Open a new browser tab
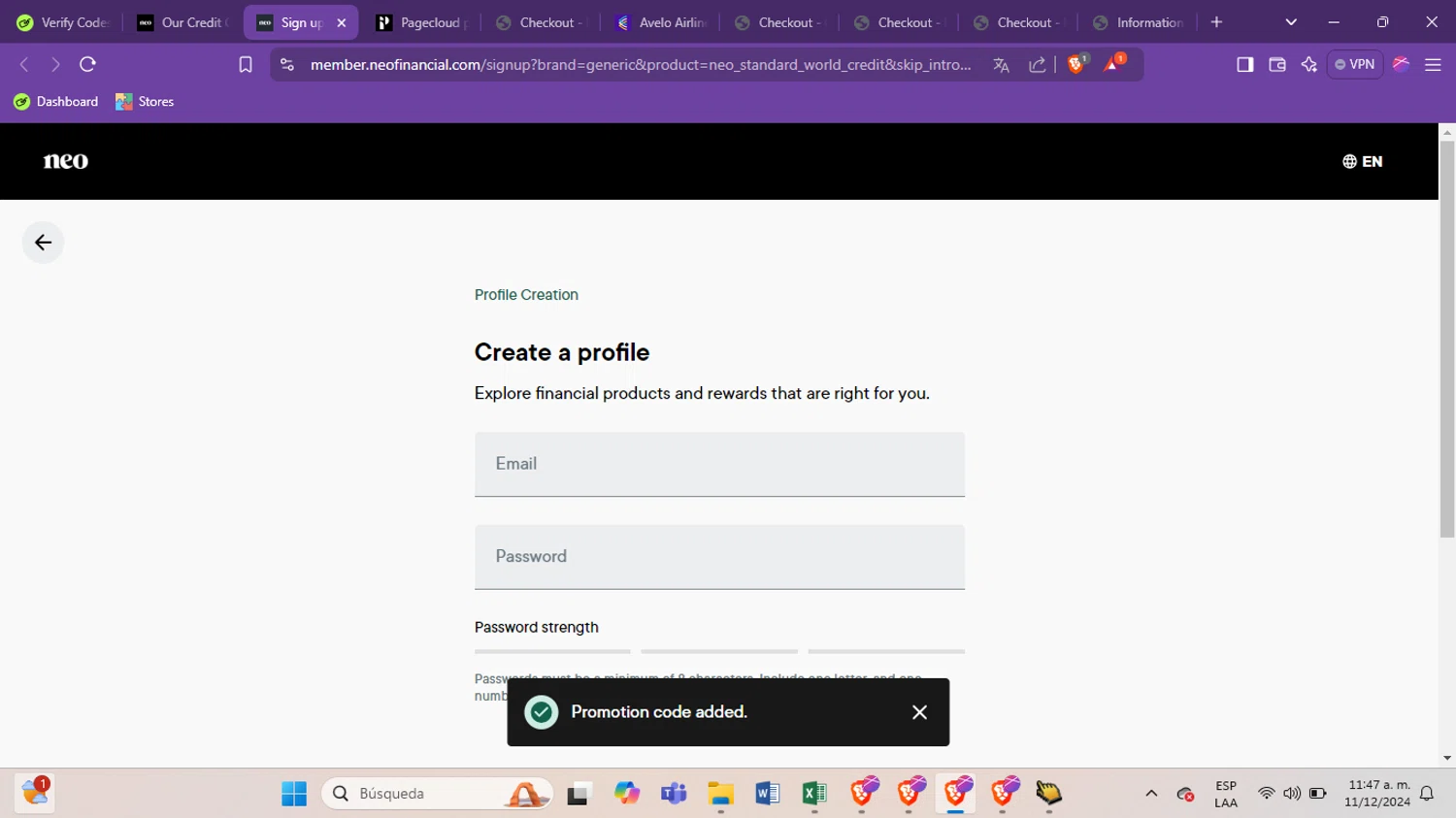The image size is (1456, 818). point(1216,22)
